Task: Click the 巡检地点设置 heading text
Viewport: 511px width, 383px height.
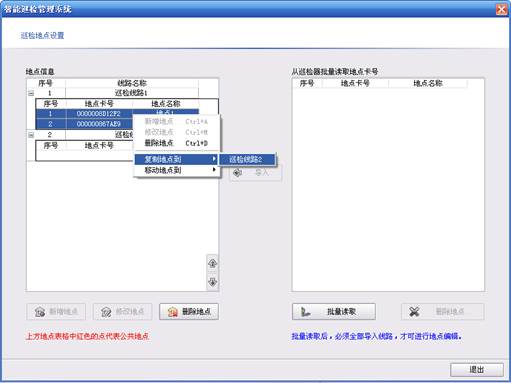Action: (42, 35)
